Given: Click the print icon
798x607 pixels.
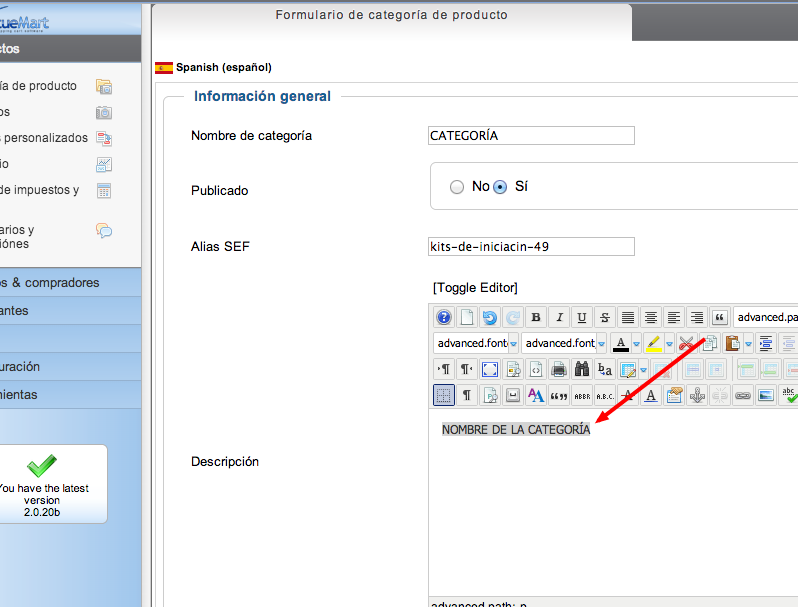Looking at the screenshot, I should pos(559,369).
